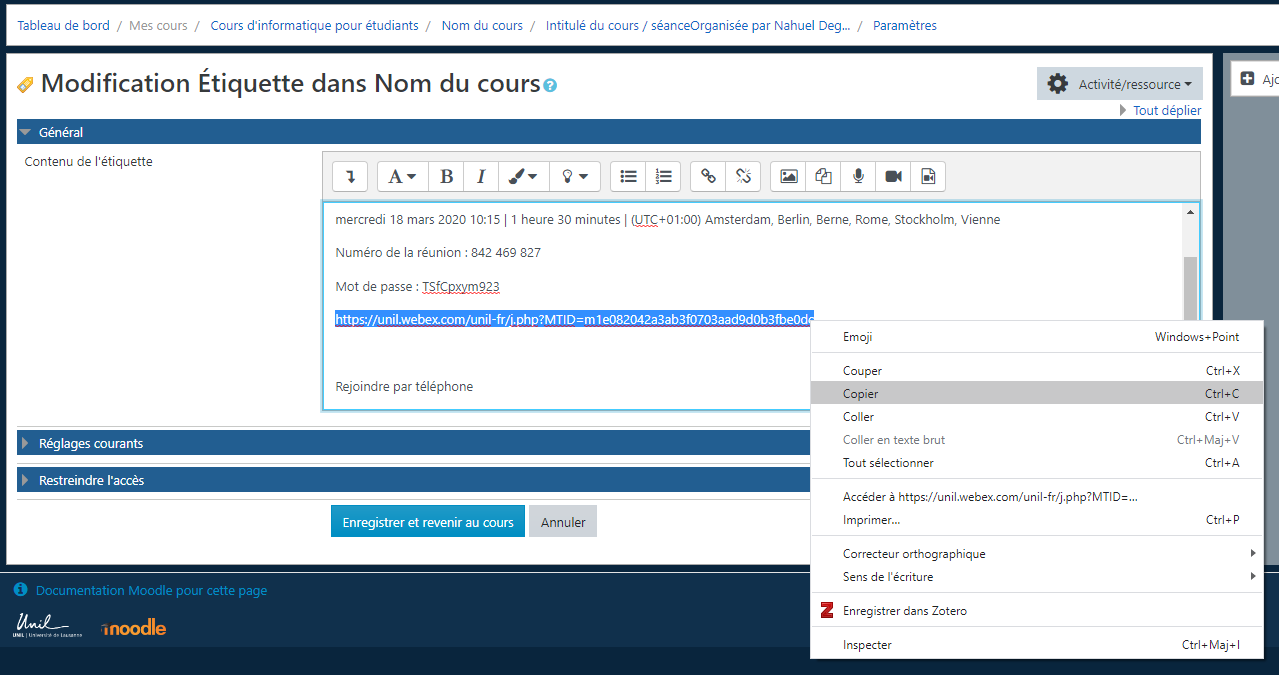The width and height of the screenshot is (1279, 675).
Task: Insert a link with the chain icon
Action: coord(708,176)
